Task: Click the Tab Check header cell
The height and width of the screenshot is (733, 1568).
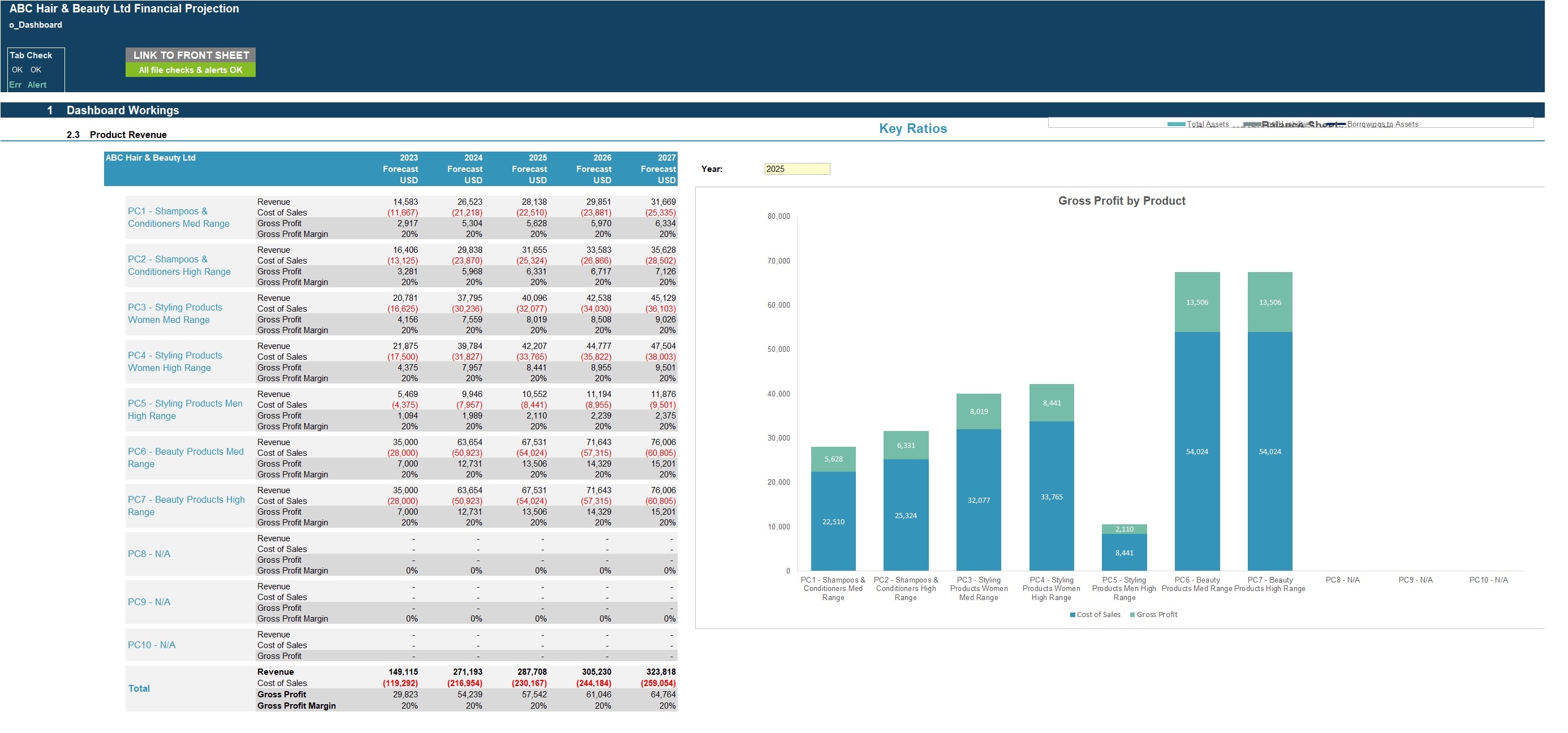Action: 31,55
